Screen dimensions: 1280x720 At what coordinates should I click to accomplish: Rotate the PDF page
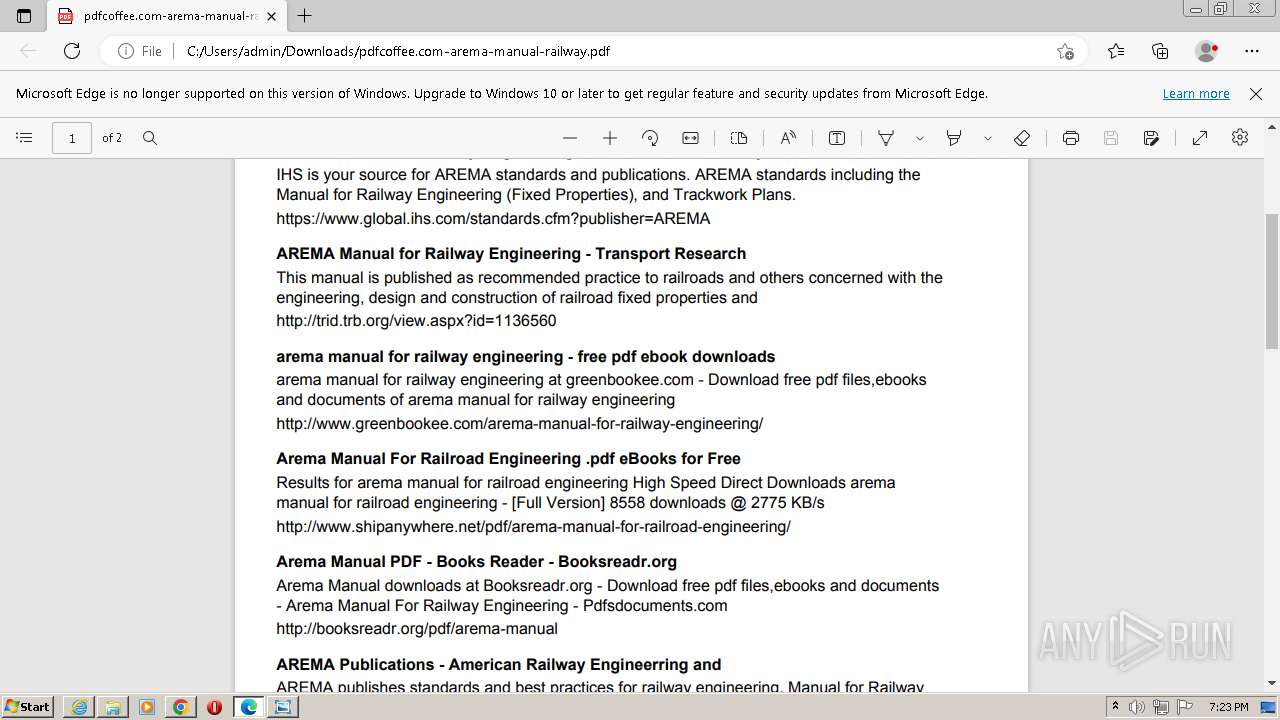(x=650, y=138)
